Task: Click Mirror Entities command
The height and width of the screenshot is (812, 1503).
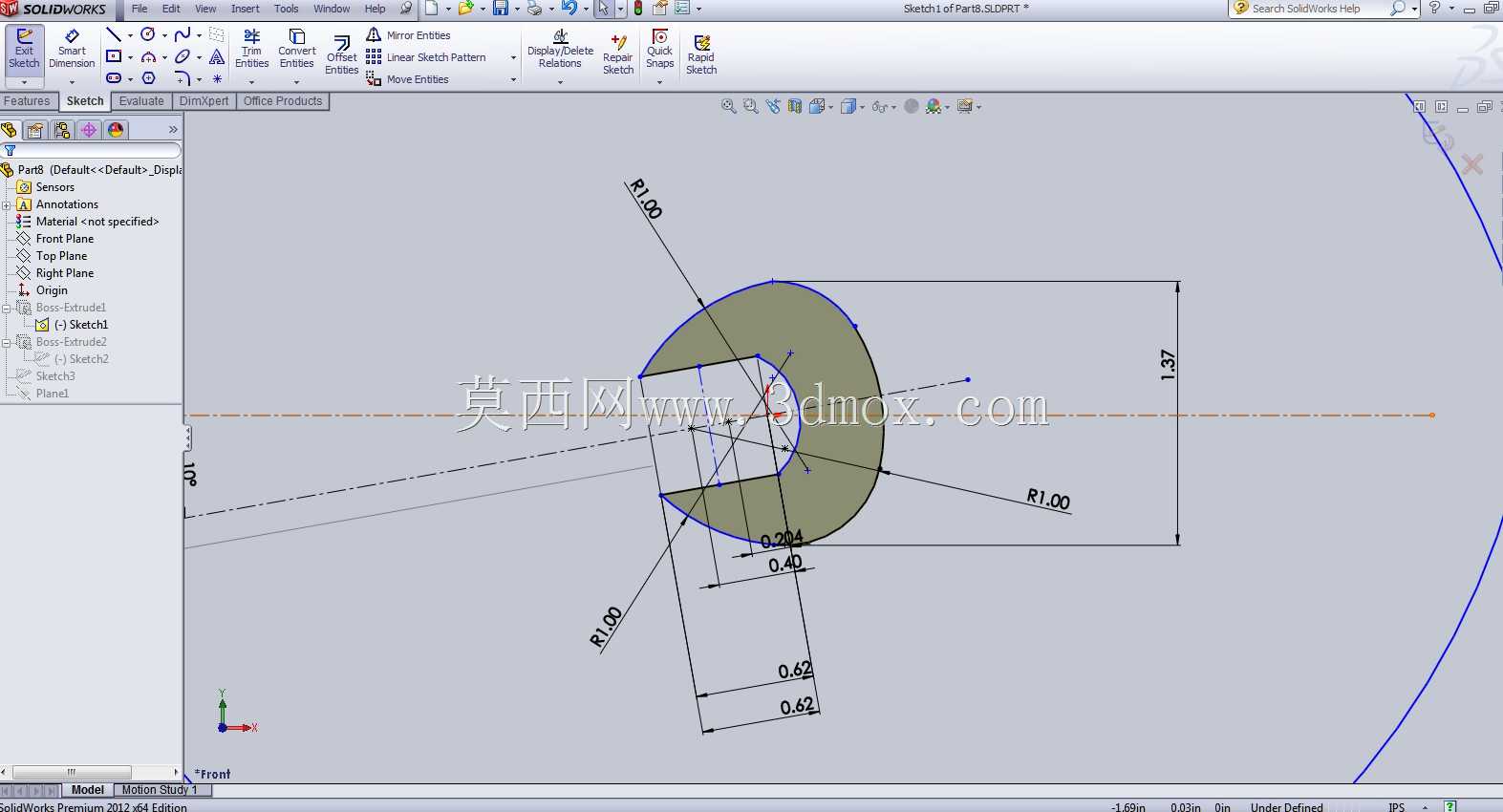Action: coord(409,35)
